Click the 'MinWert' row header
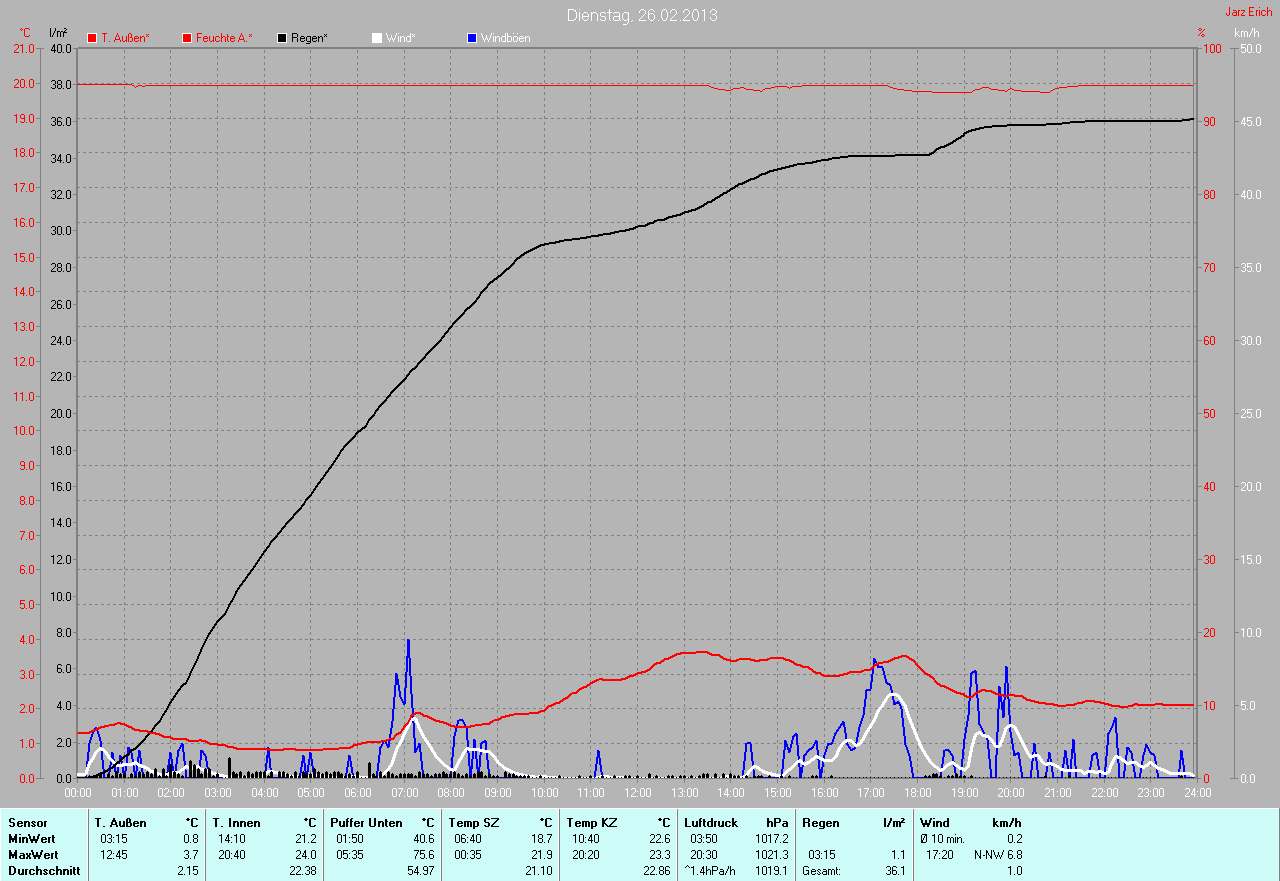The width and height of the screenshot is (1280, 881). click(32, 839)
